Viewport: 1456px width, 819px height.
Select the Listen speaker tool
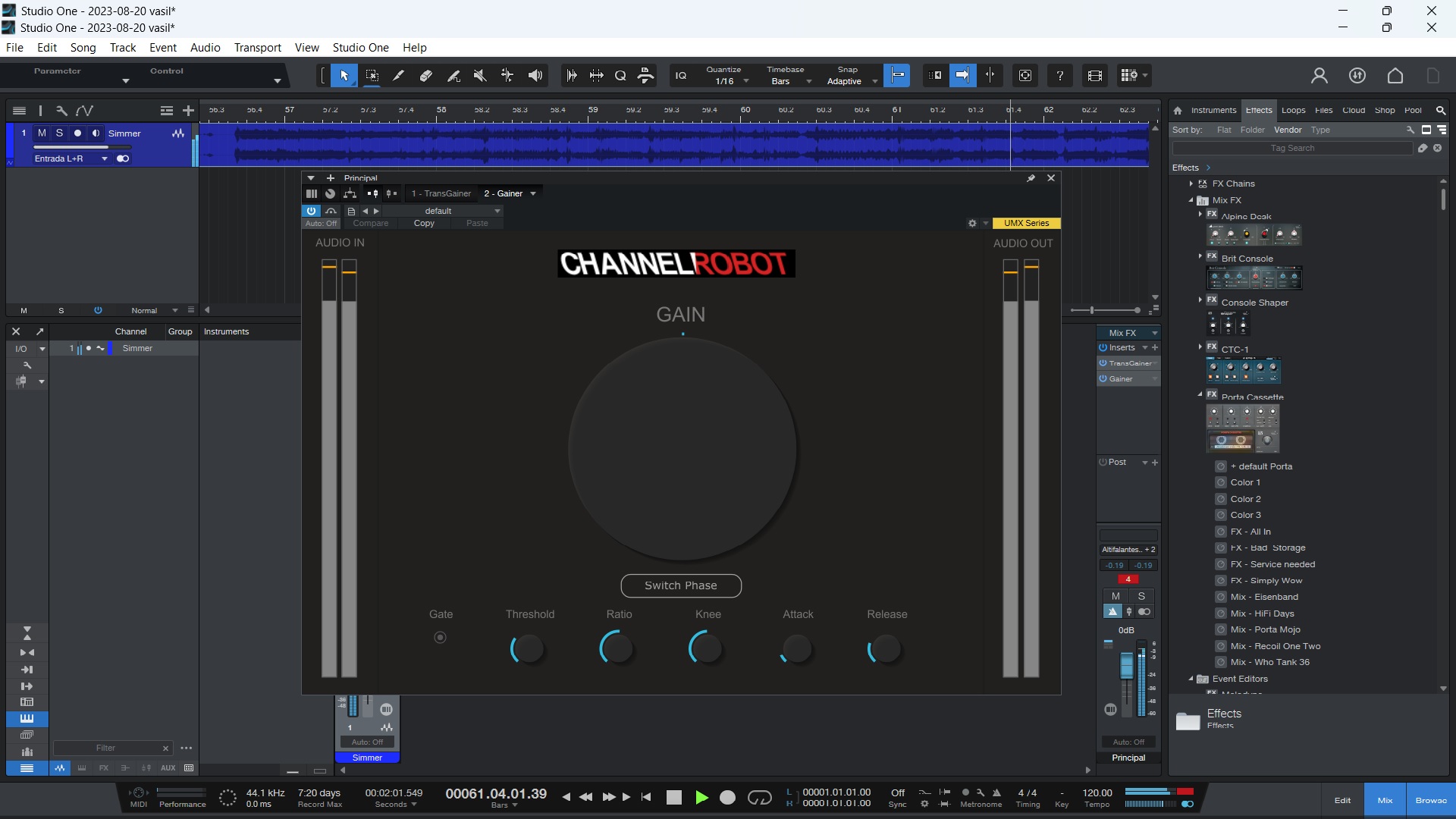click(535, 75)
